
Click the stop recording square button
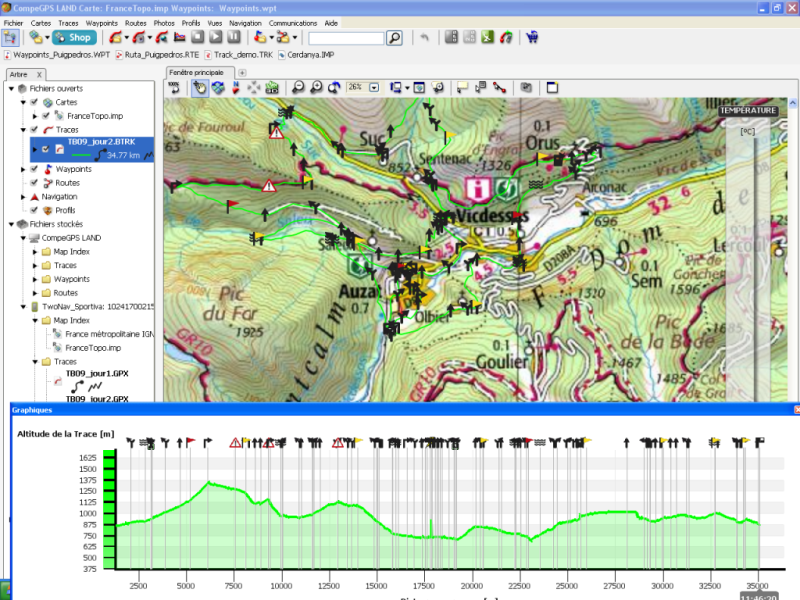point(198,37)
